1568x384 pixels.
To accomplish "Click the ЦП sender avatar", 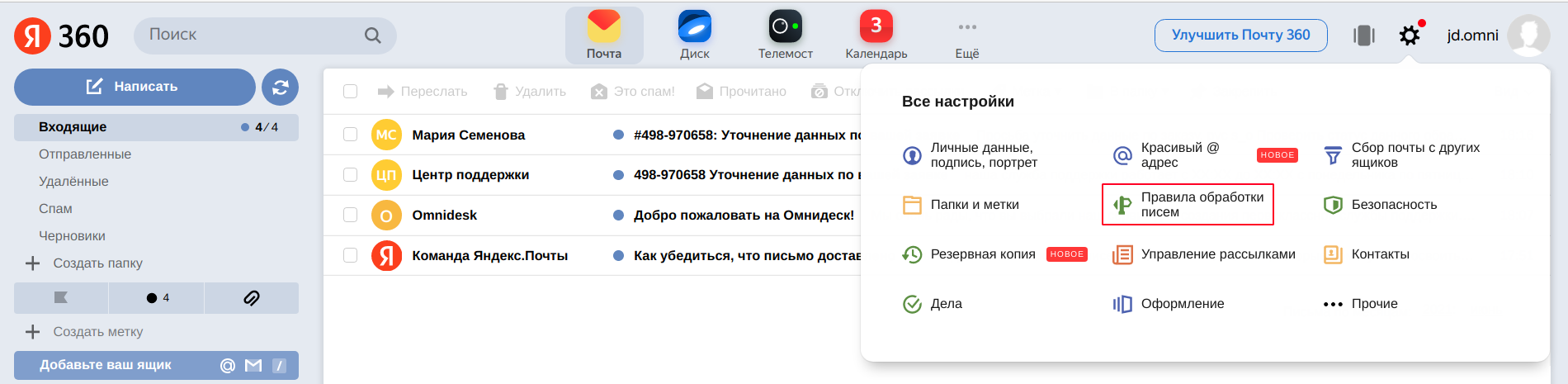I will tap(386, 175).
